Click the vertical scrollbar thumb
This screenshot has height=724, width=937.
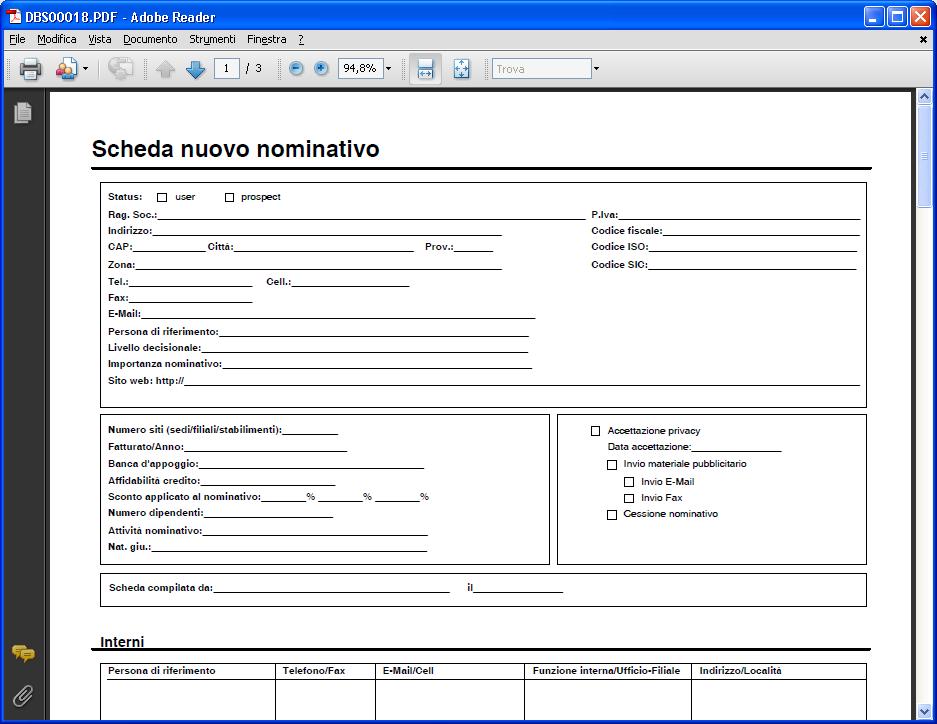pos(924,157)
